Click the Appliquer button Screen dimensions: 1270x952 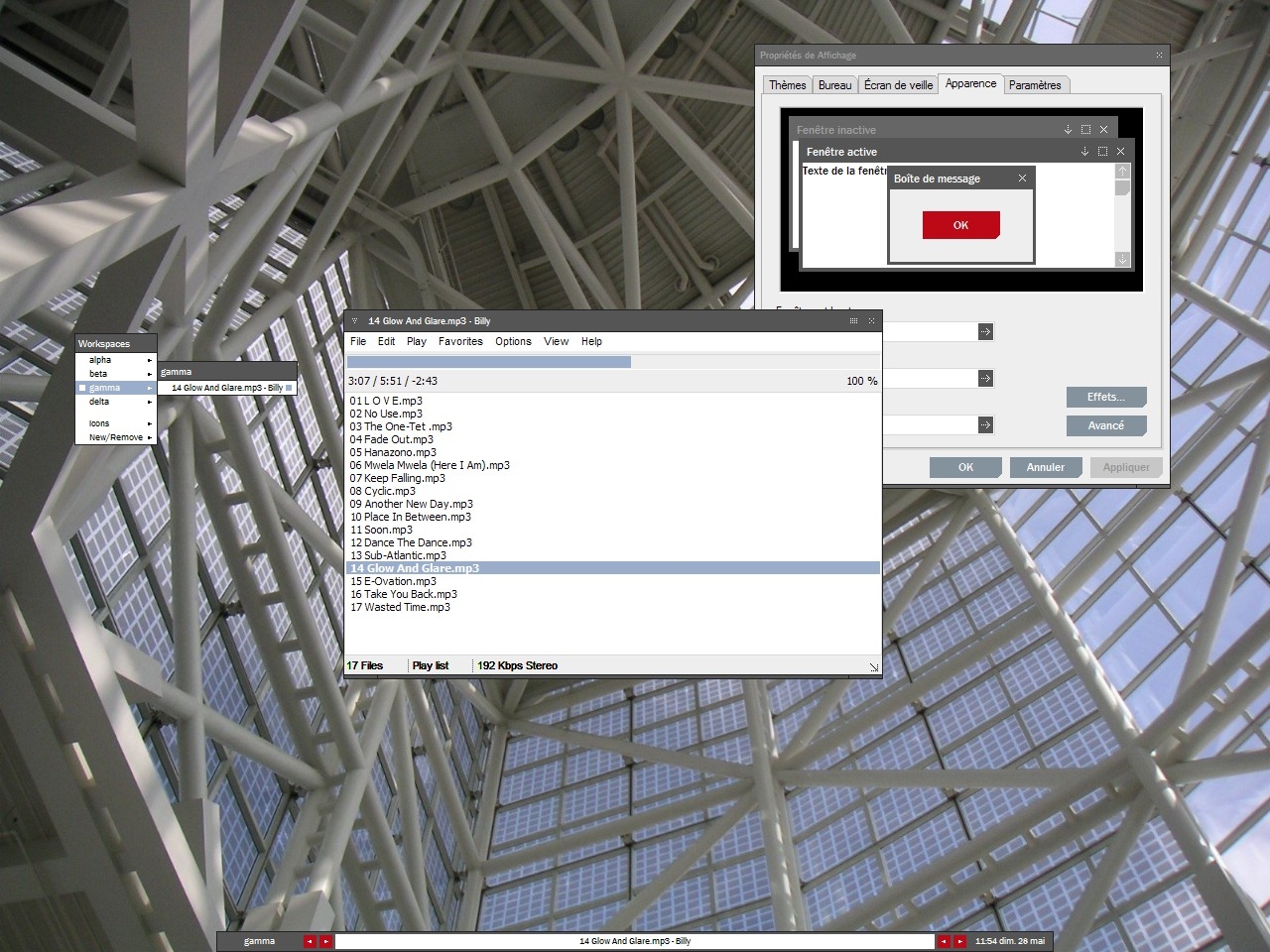(x=1126, y=467)
